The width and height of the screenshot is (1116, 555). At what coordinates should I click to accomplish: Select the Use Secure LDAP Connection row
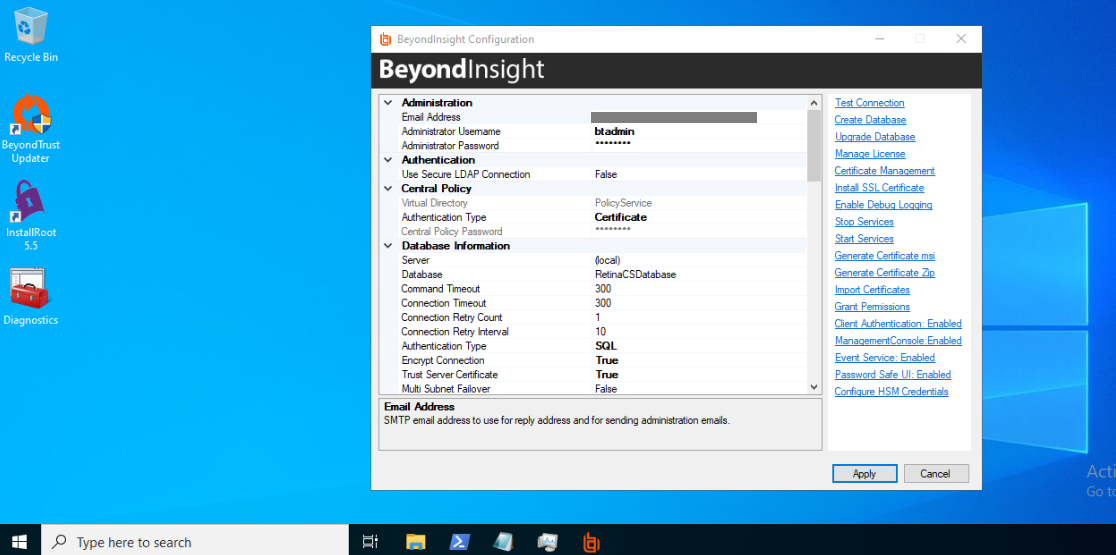[602, 174]
